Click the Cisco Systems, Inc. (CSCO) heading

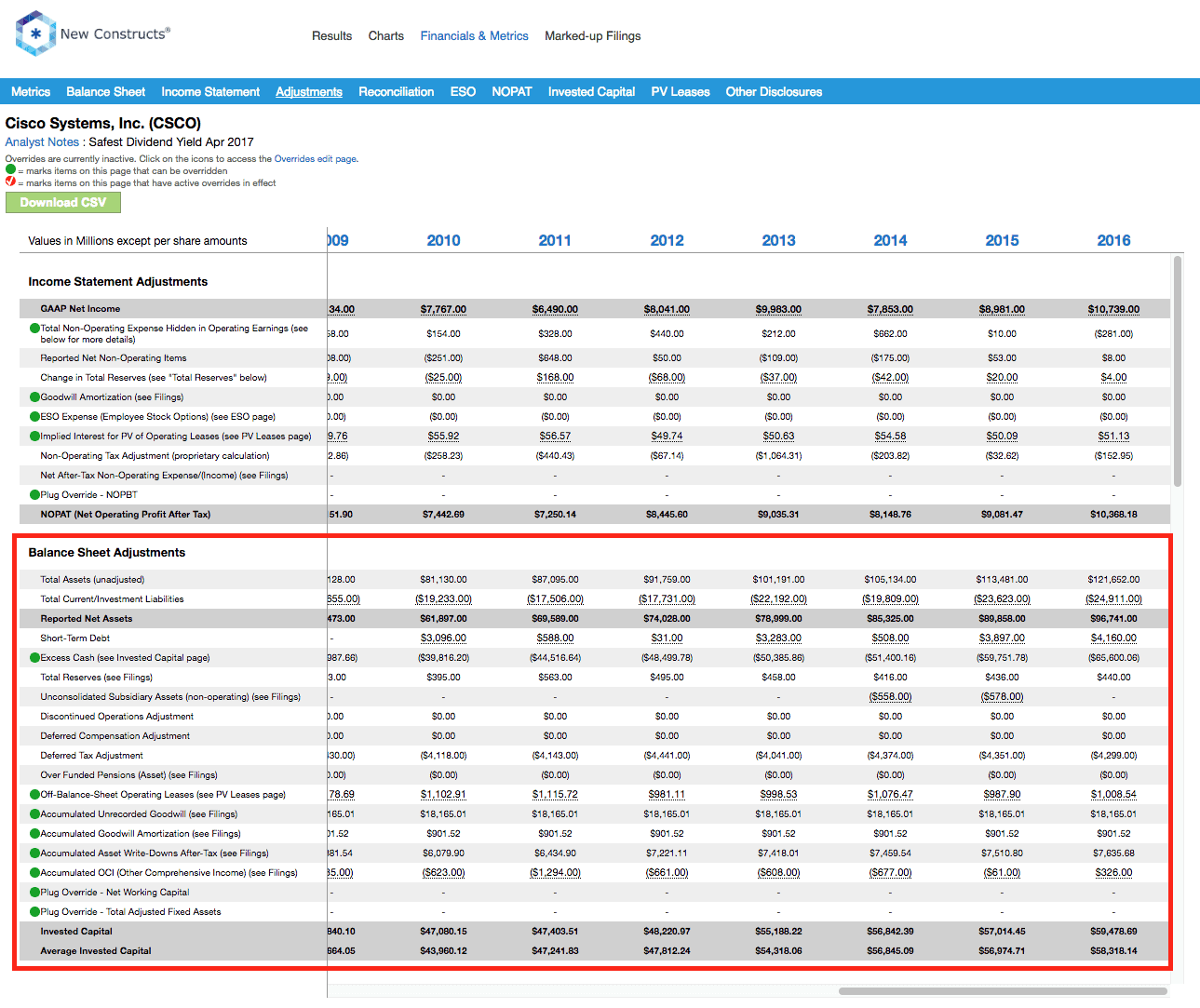[x=103, y=123]
